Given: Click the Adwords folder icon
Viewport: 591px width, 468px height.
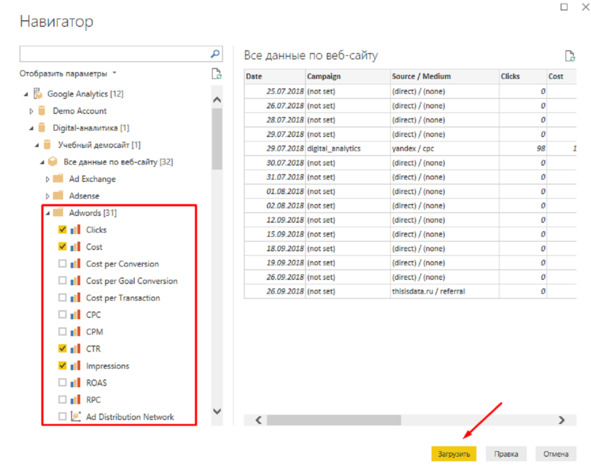Looking at the screenshot, I should [58, 213].
